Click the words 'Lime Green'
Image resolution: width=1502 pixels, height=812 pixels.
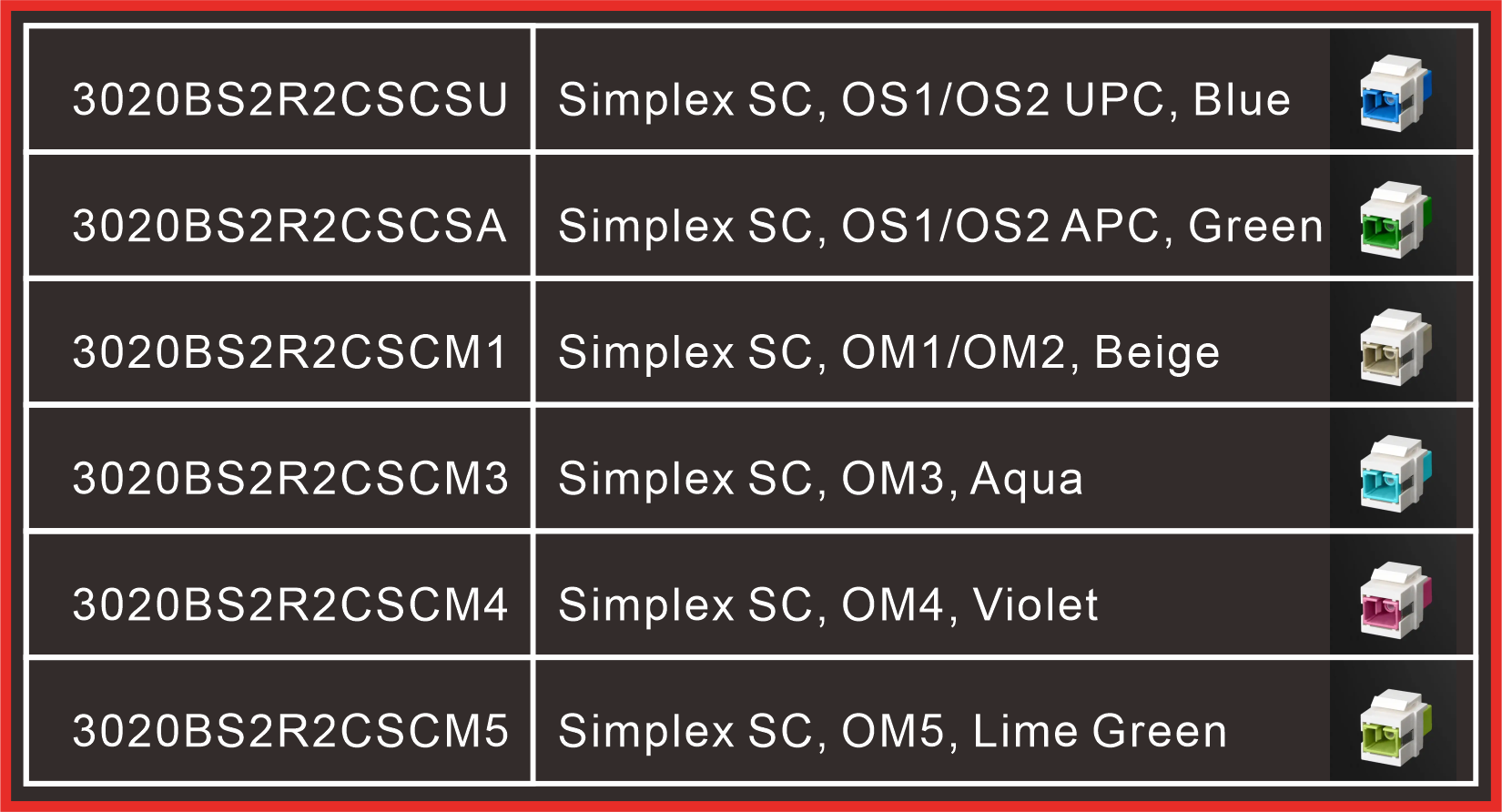pos(1100,732)
